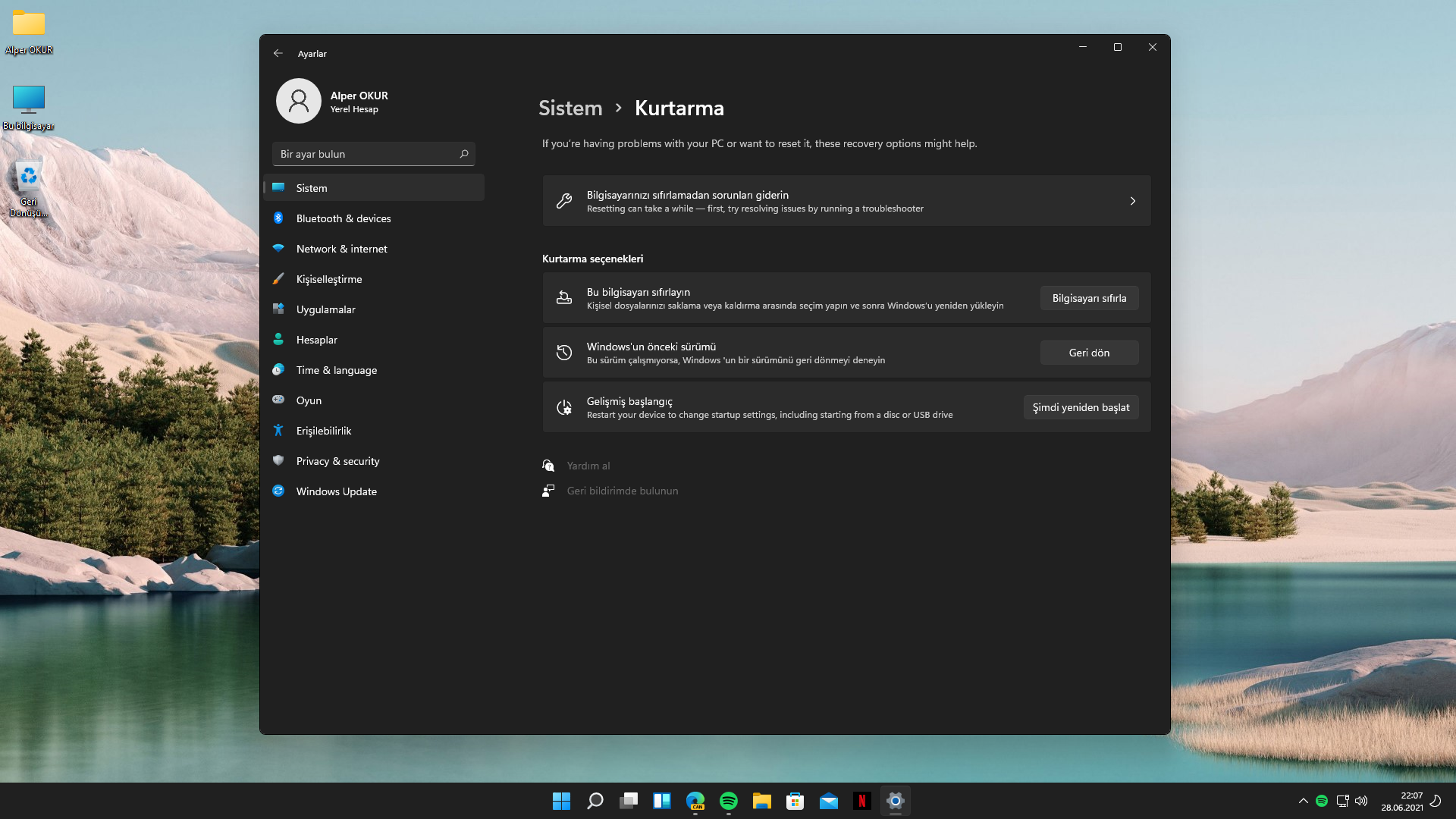Screen dimensions: 1456x819
Task: Click the Alper OKUR profile avatar
Action: coord(298,101)
